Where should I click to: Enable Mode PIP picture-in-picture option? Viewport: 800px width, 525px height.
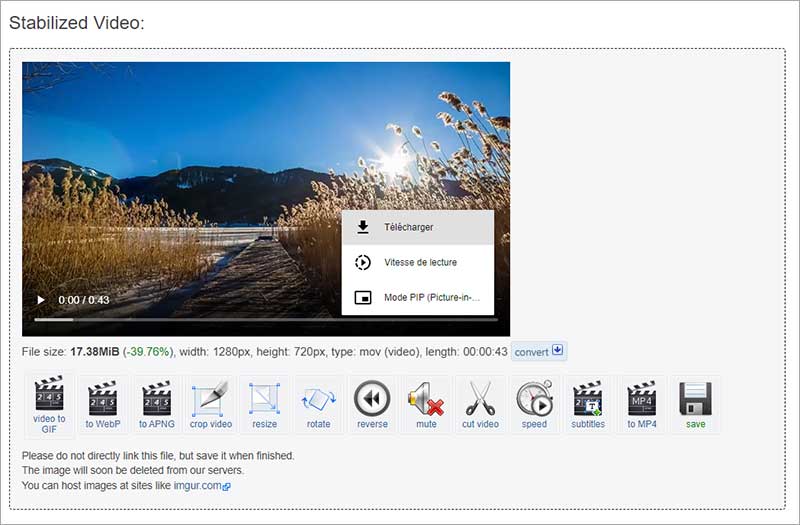(418, 297)
